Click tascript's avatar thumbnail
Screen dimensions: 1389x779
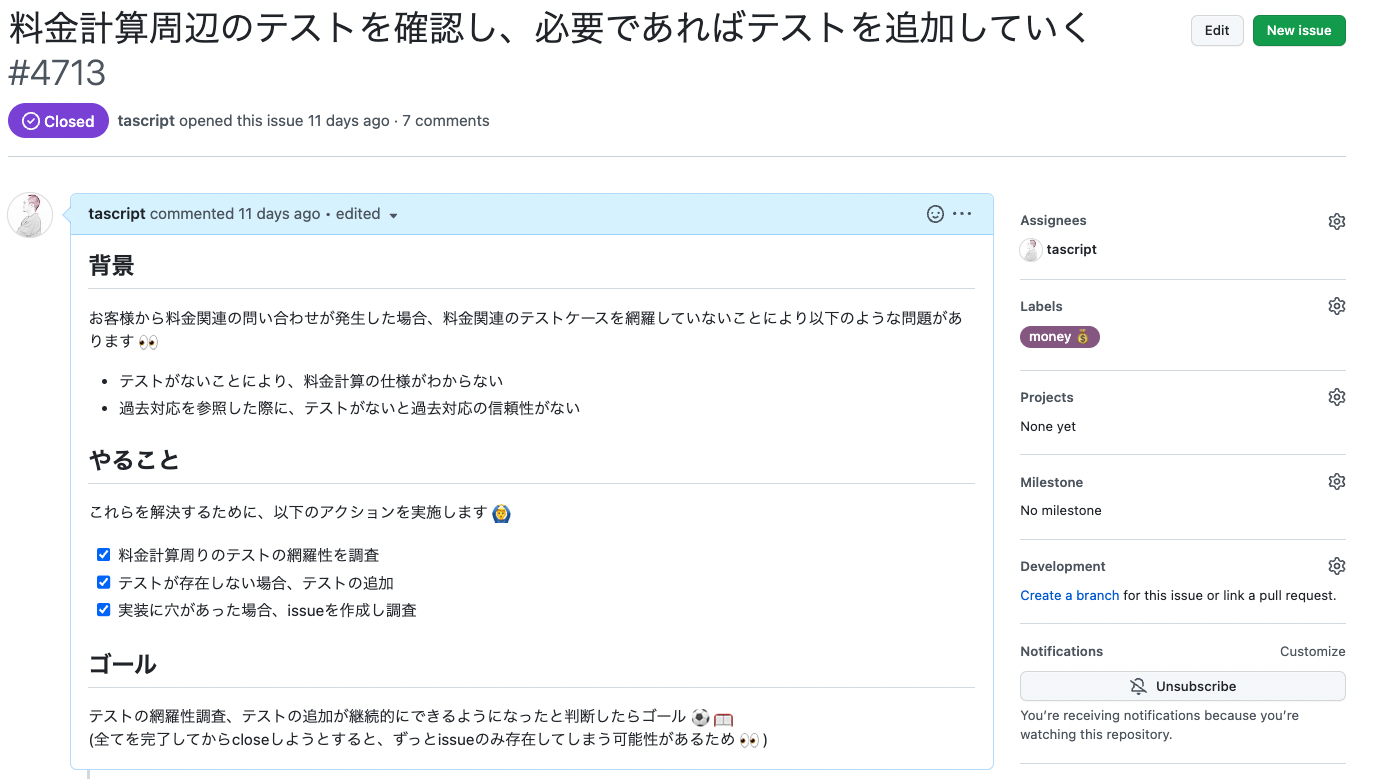(x=29, y=214)
